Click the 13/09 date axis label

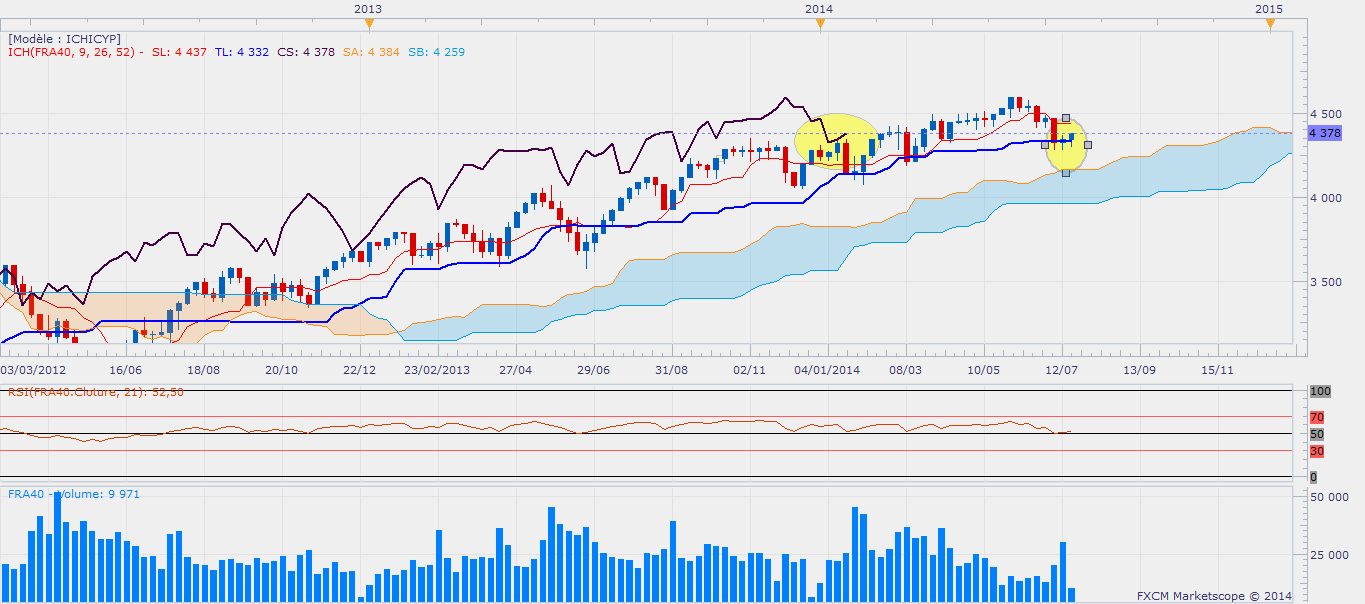[1140, 369]
